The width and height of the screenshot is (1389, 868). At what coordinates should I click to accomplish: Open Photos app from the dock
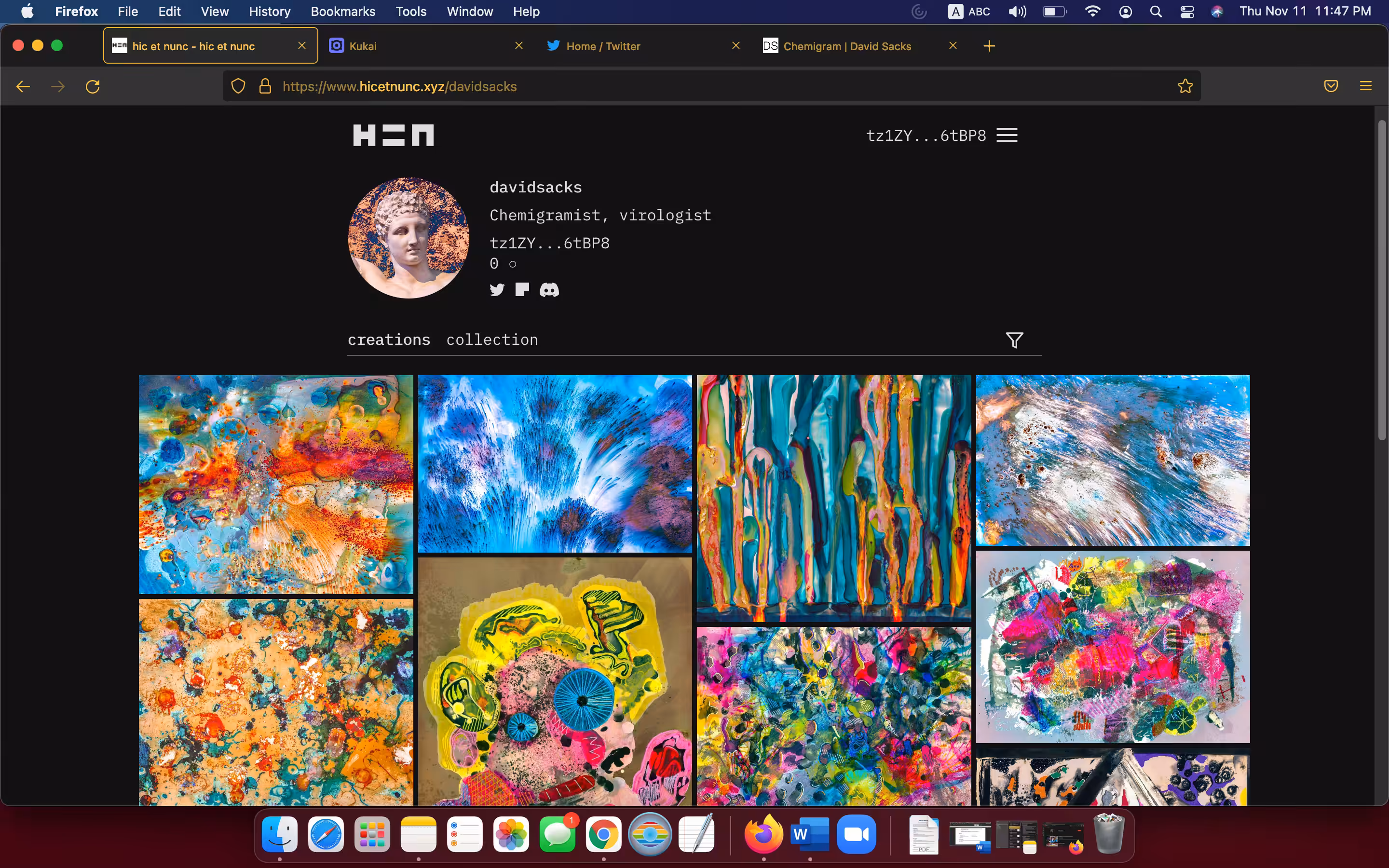tap(511, 834)
